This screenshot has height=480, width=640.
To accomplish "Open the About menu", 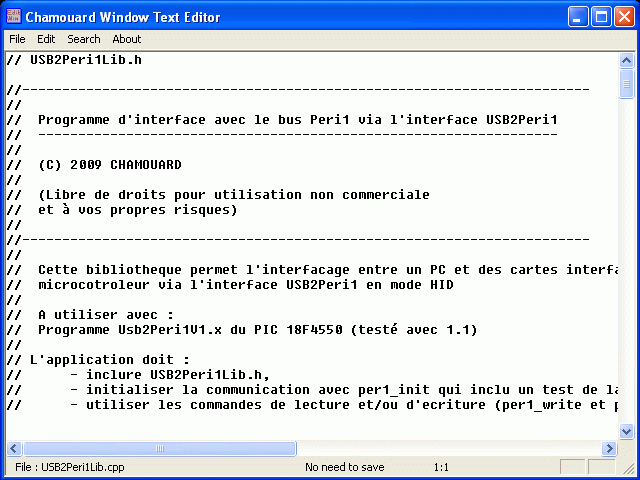I will pos(127,39).
